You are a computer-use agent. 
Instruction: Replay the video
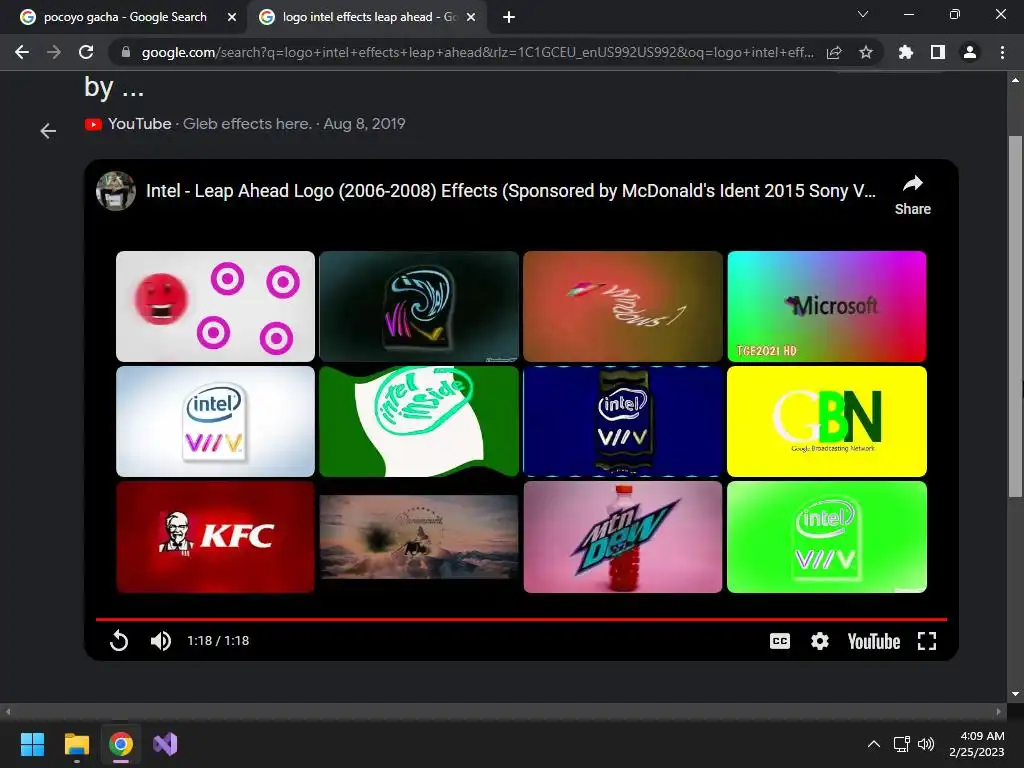pos(119,641)
